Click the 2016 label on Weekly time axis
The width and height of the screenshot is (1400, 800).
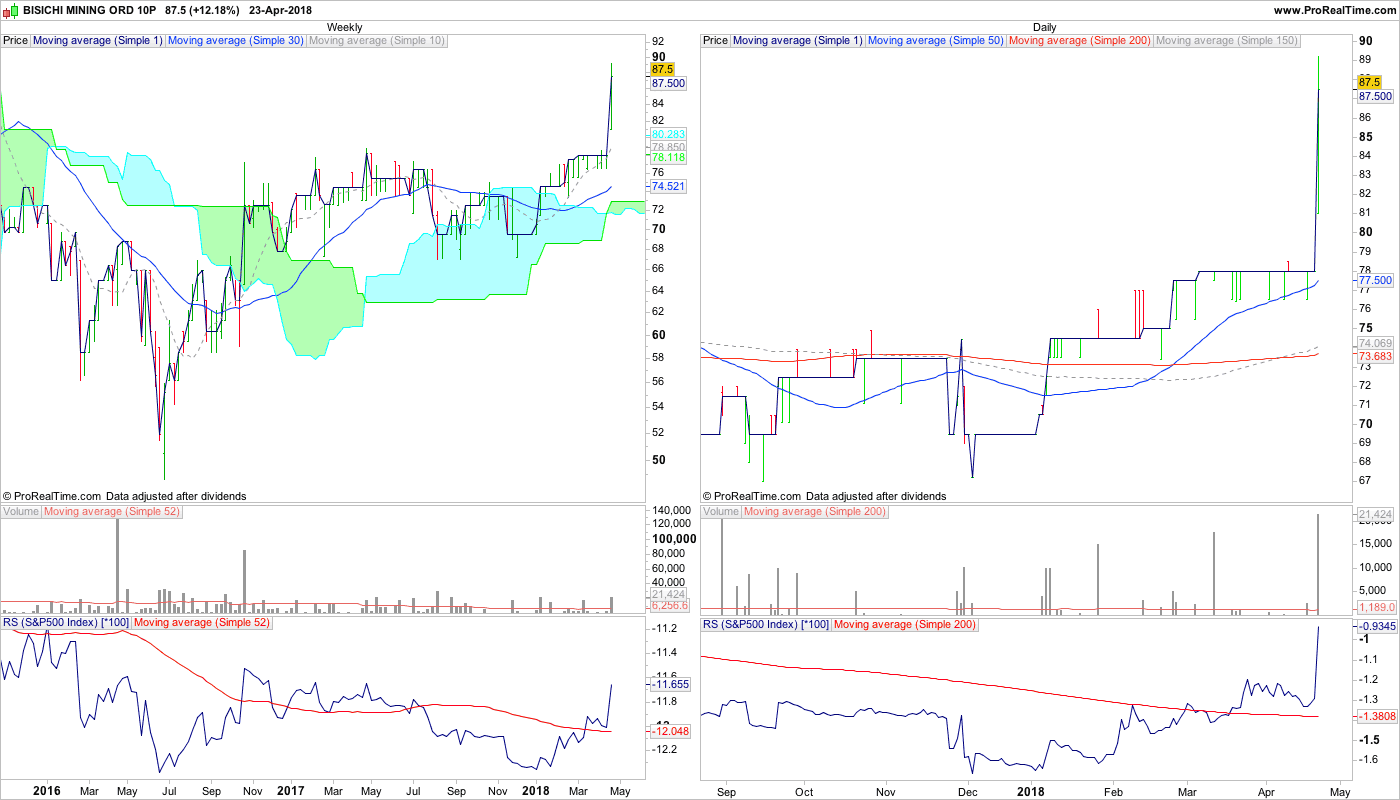pyautogui.click(x=47, y=791)
